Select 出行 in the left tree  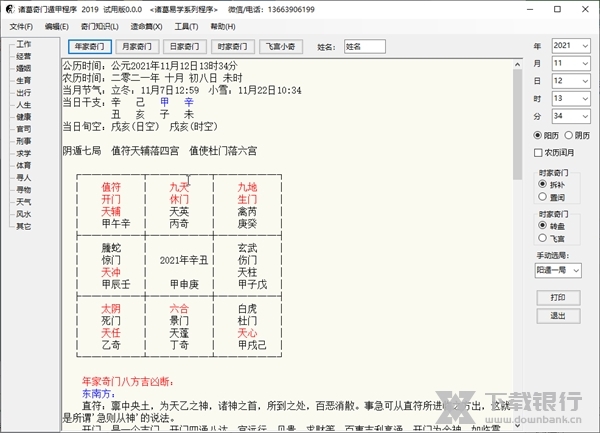[23, 93]
